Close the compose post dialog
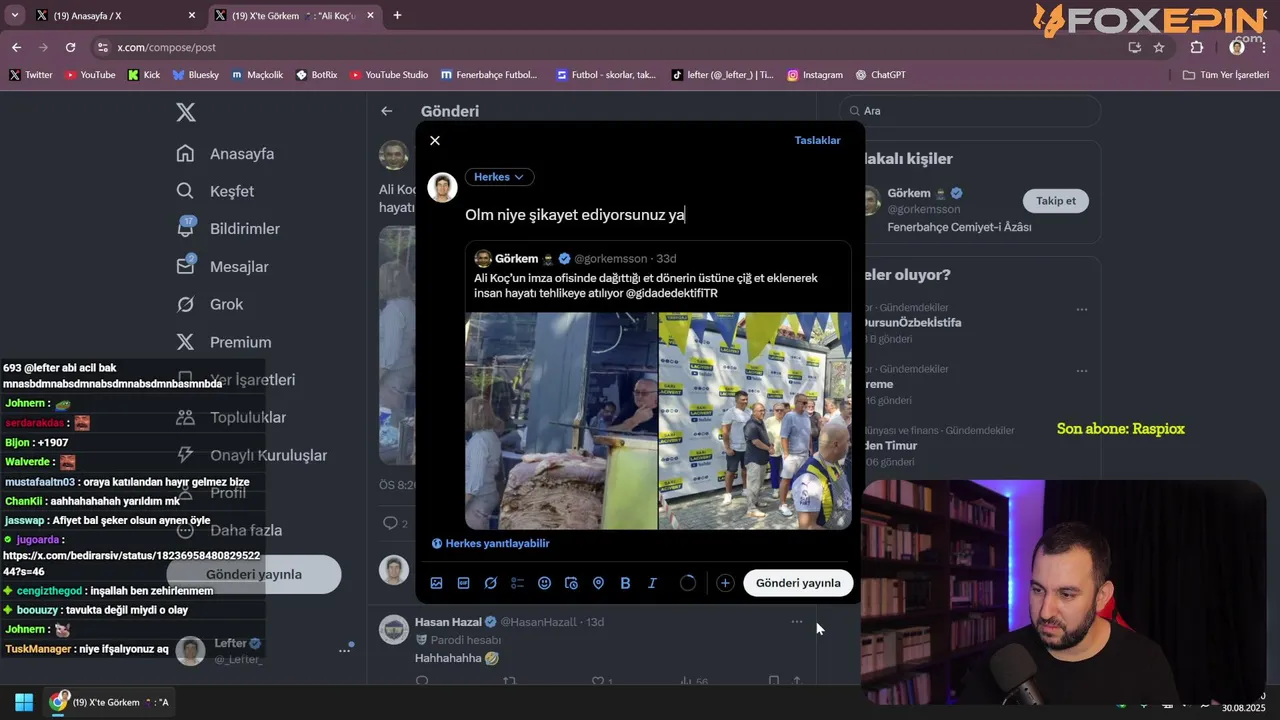Image resolution: width=1280 pixels, height=720 pixels. [x=435, y=141]
